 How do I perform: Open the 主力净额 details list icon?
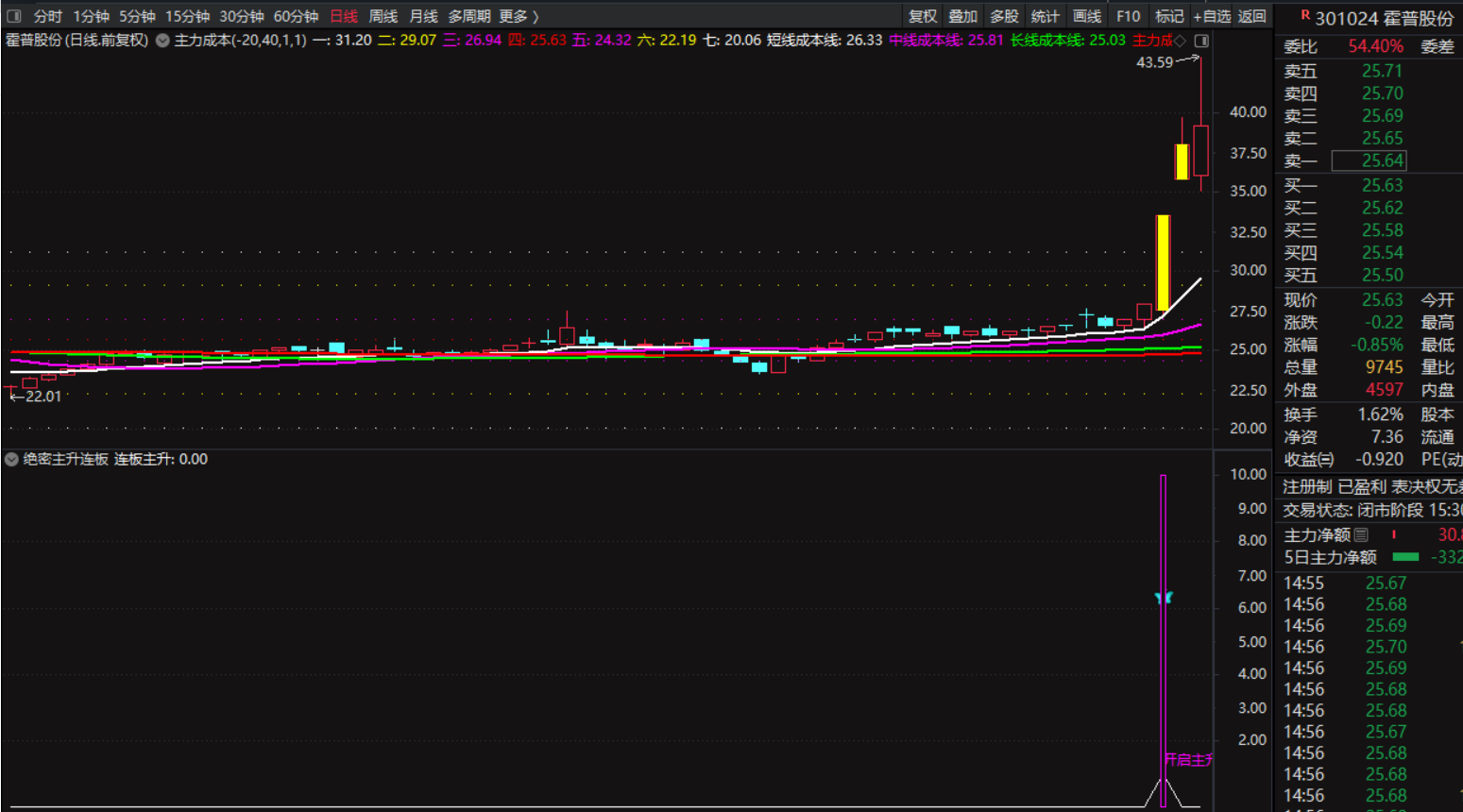[1361, 534]
